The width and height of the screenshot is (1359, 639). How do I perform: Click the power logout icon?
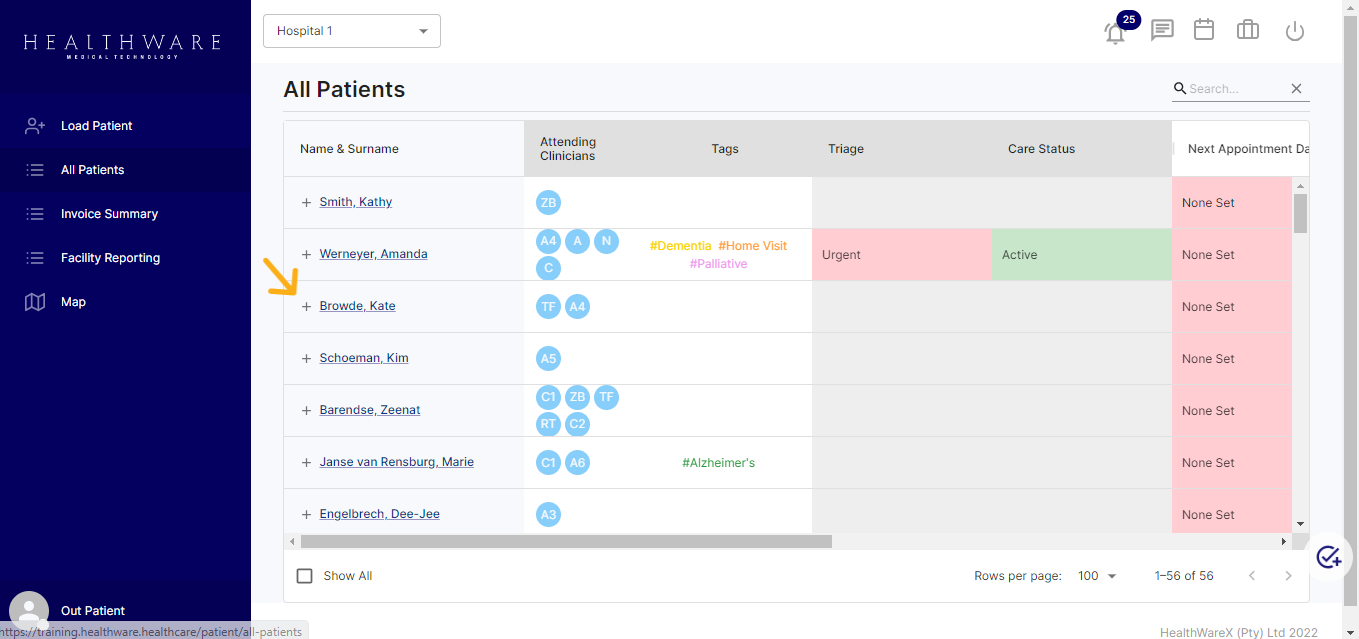pos(1295,31)
